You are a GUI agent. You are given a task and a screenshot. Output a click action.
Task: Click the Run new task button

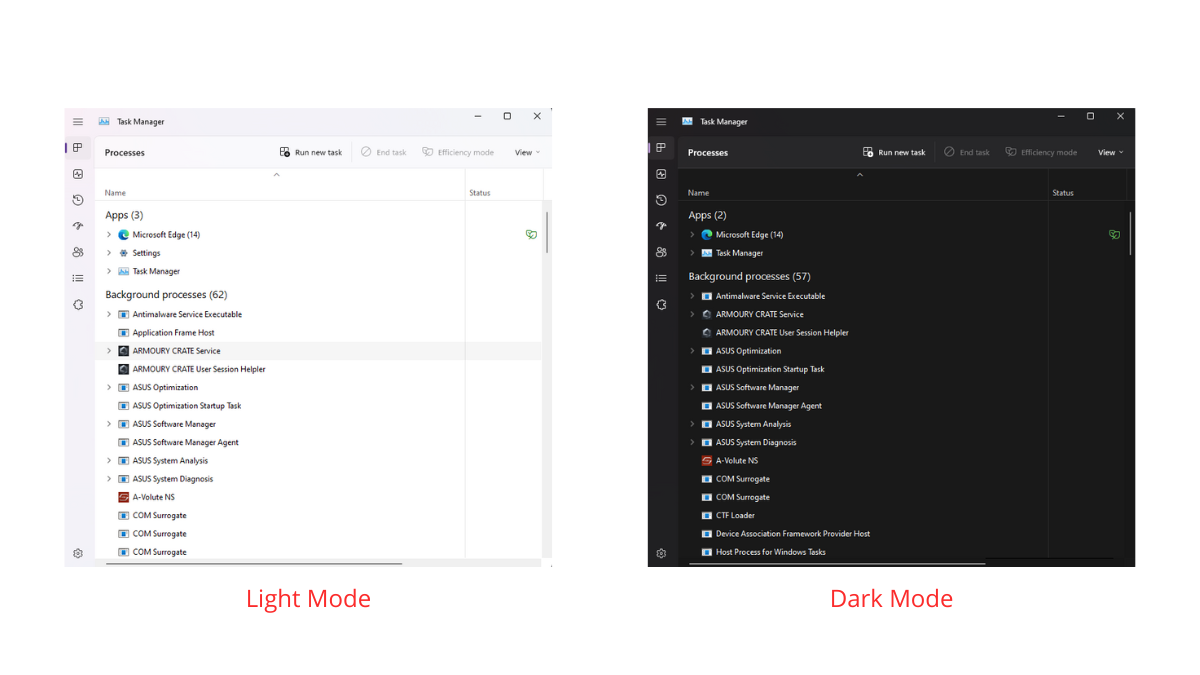[311, 151]
